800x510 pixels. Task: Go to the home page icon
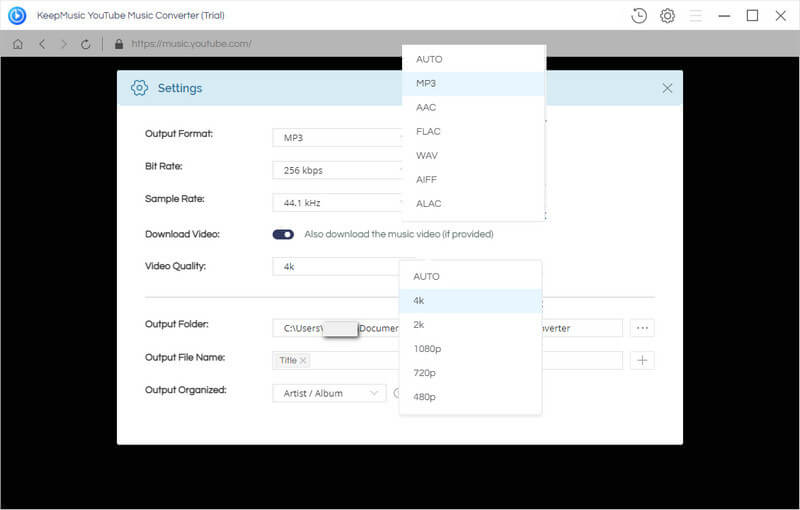pos(18,44)
